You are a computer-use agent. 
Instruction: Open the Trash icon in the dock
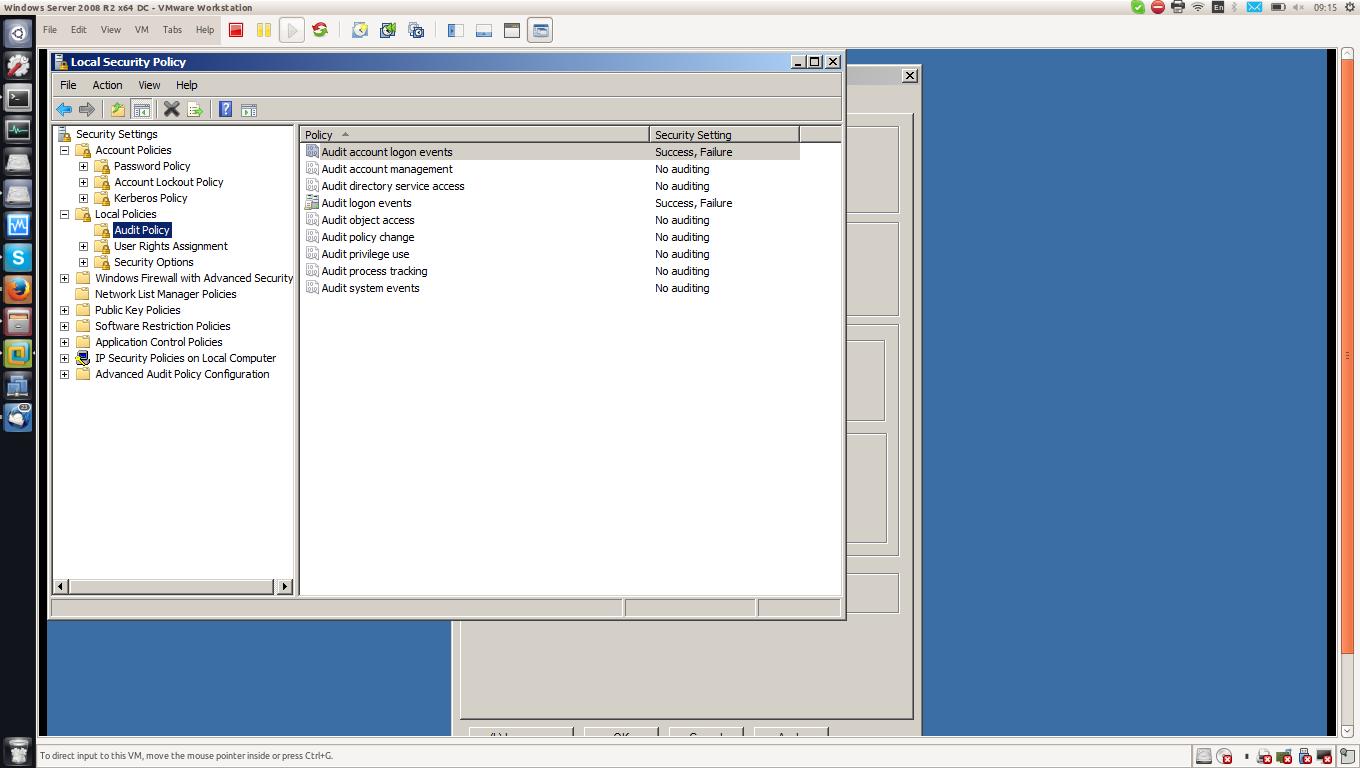pyautogui.click(x=18, y=751)
